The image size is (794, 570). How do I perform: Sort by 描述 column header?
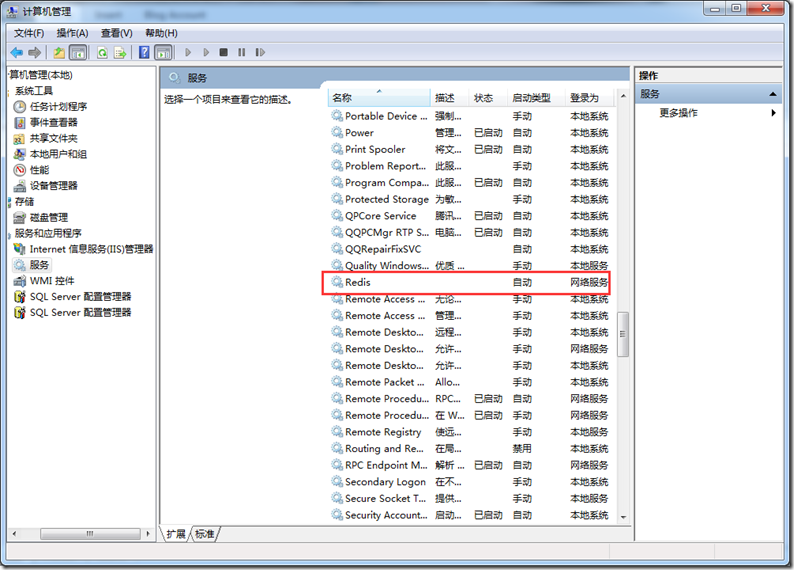[450, 98]
